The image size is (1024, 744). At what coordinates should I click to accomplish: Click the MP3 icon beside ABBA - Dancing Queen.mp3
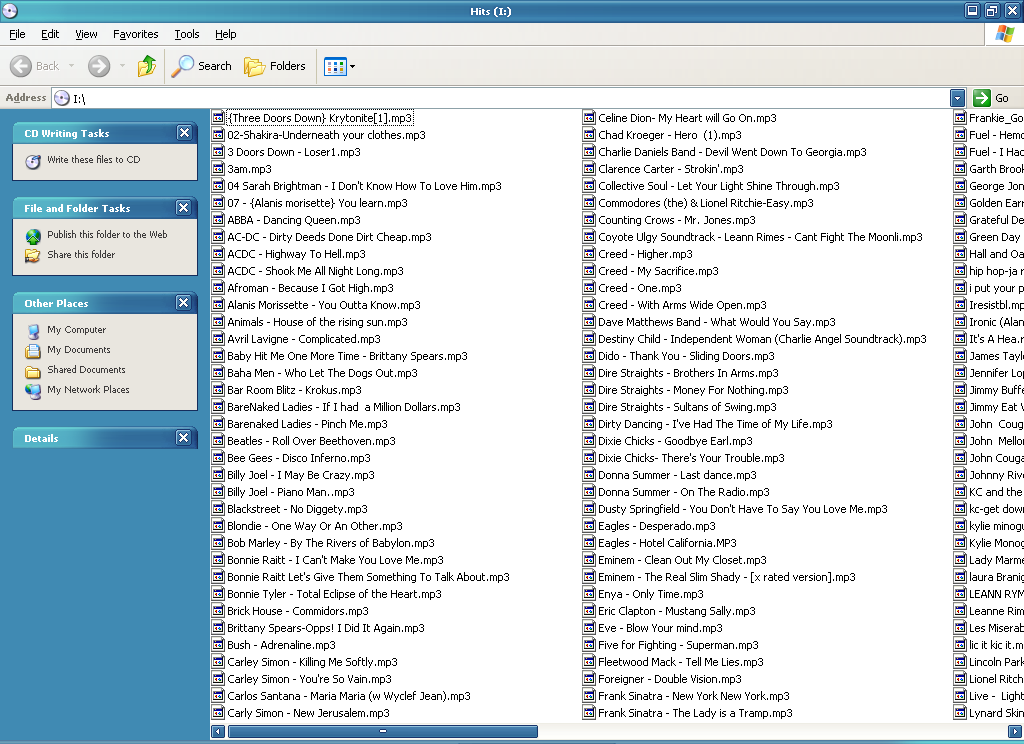[216, 220]
